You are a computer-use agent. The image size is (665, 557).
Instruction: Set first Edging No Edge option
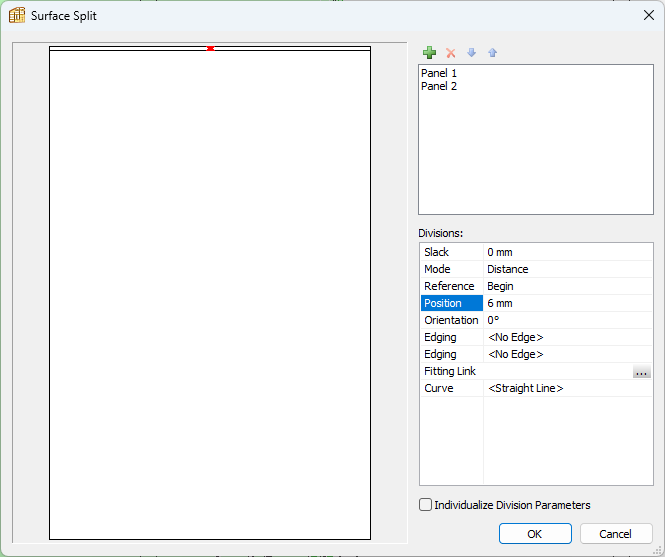pyautogui.click(x=567, y=337)
